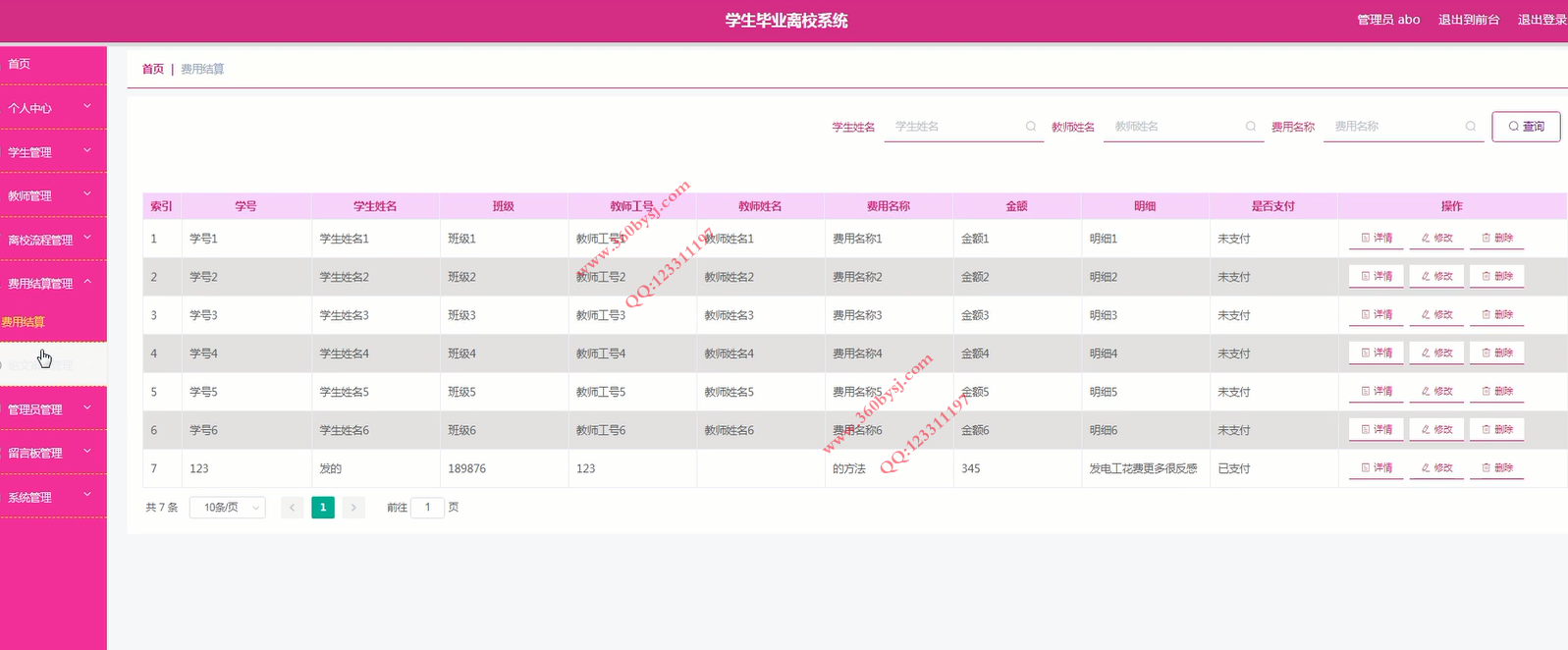Screen dimensions: 1568x650
Task: Open 详情 for row 学号6
Action: tap(1377, 430)
